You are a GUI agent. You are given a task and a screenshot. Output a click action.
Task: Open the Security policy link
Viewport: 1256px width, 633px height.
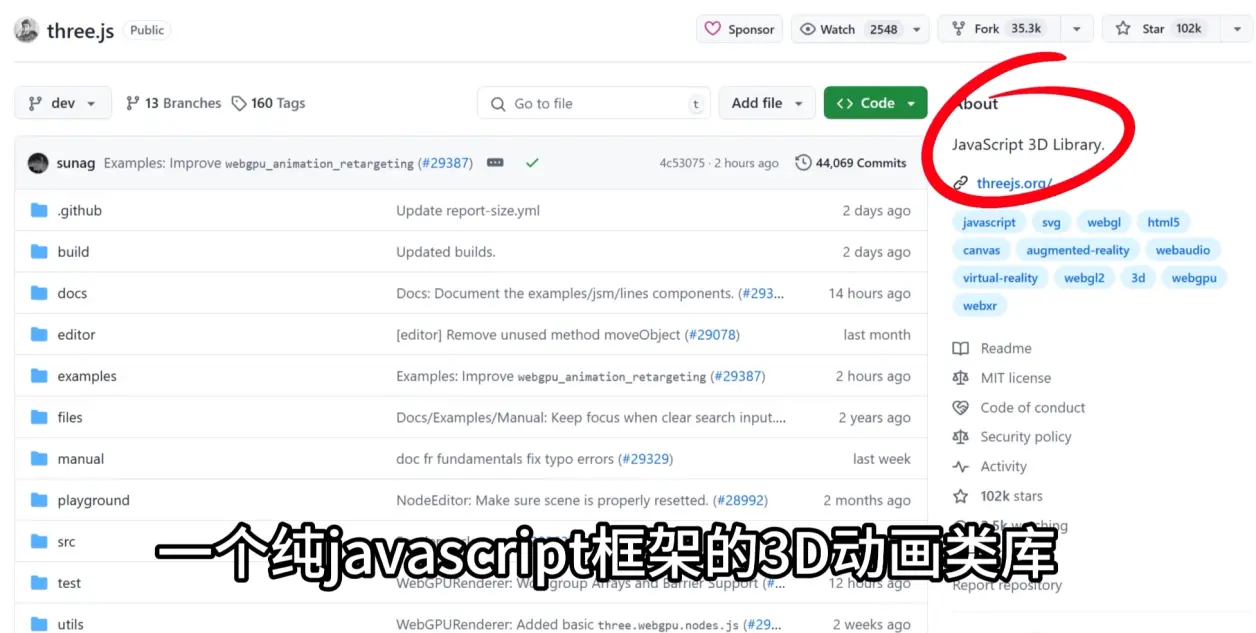1026,437
